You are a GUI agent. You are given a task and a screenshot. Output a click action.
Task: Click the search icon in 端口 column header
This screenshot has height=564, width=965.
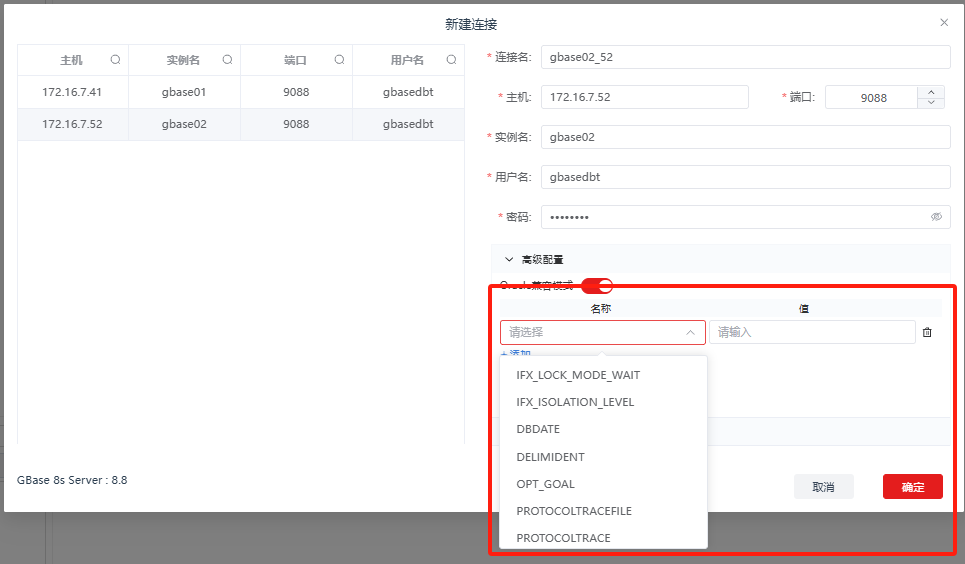click(x=339, y=60)
